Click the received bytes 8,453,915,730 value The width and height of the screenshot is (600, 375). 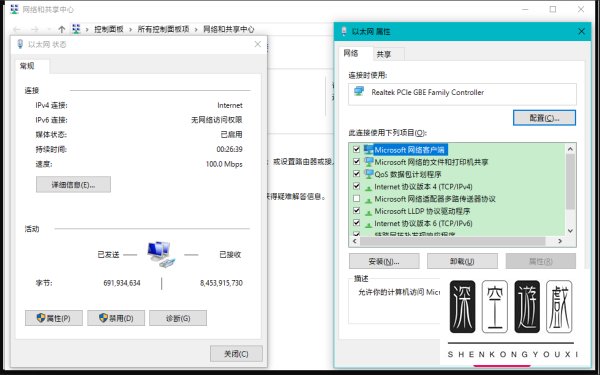221,283
